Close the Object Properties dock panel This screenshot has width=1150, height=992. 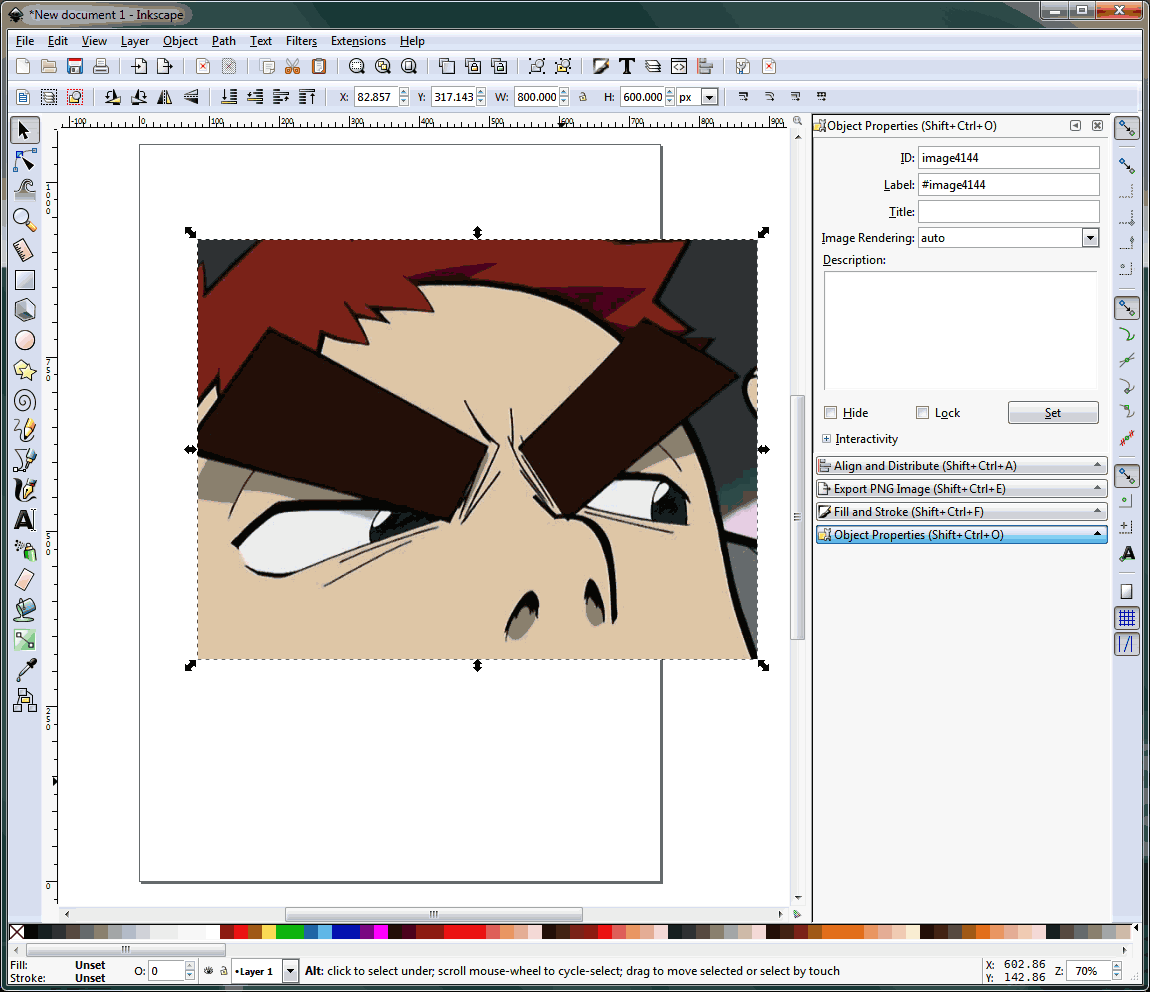pos(1097,125)
